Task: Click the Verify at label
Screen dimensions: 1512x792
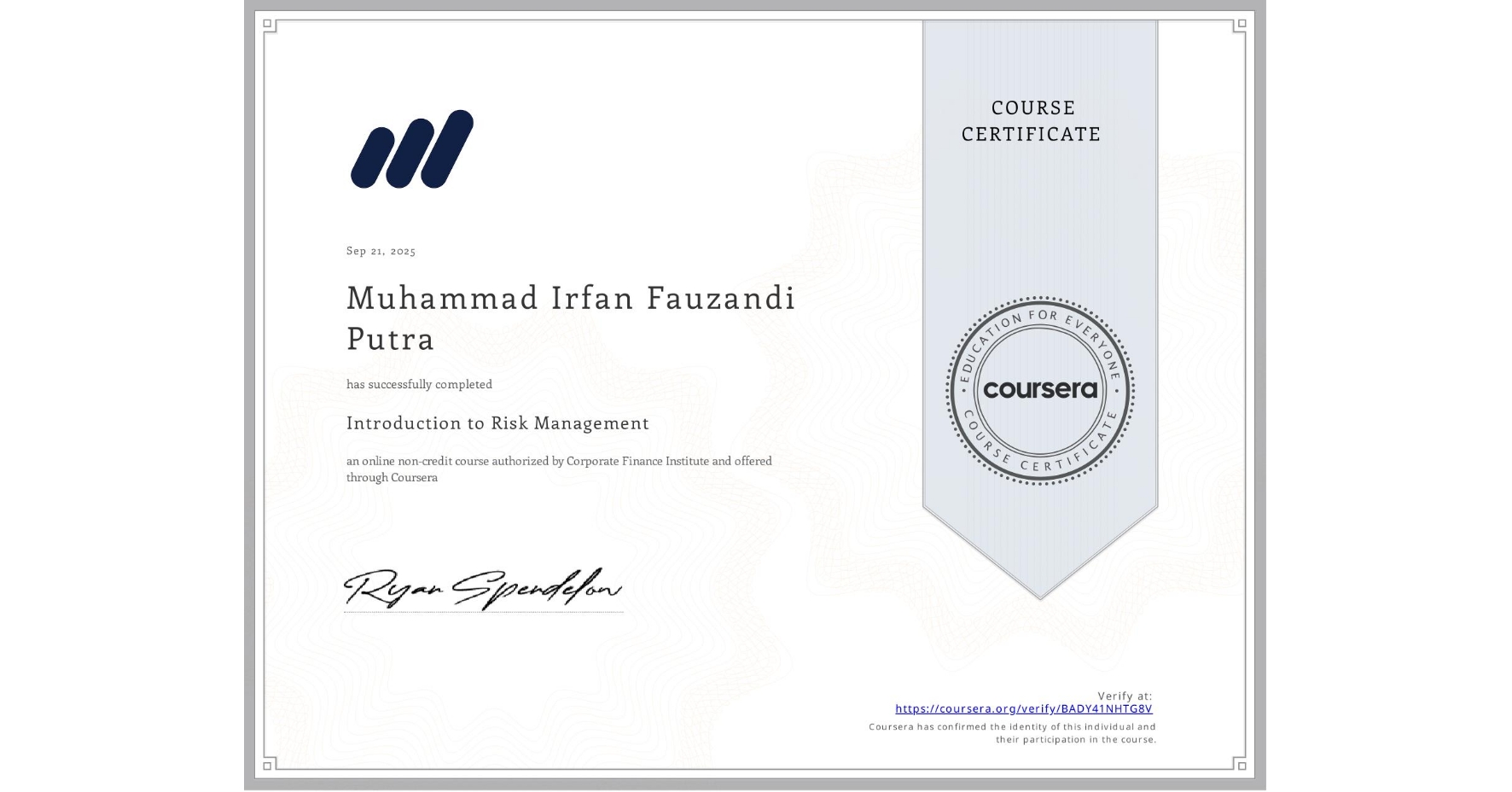Action: tap(1125, 694)
